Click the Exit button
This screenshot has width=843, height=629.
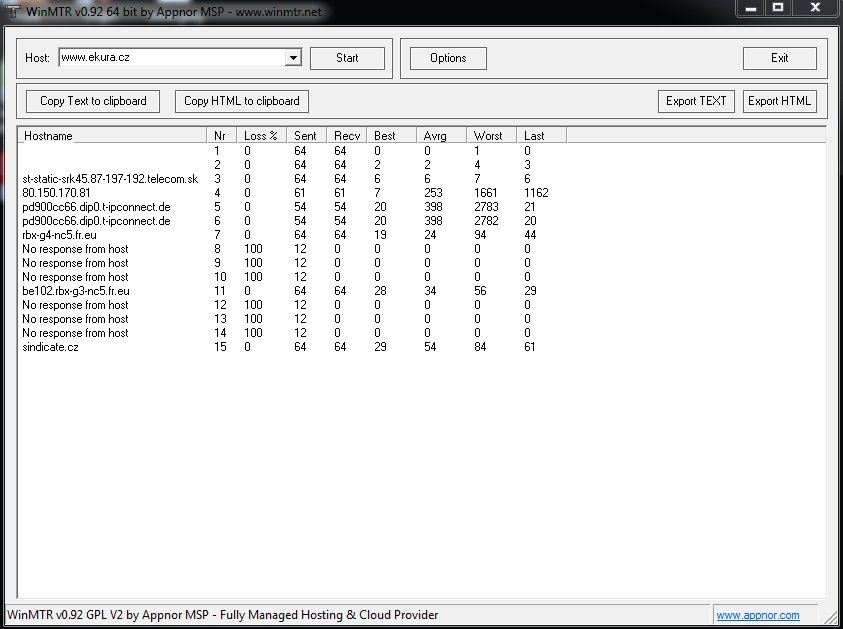tap(779, 58)
